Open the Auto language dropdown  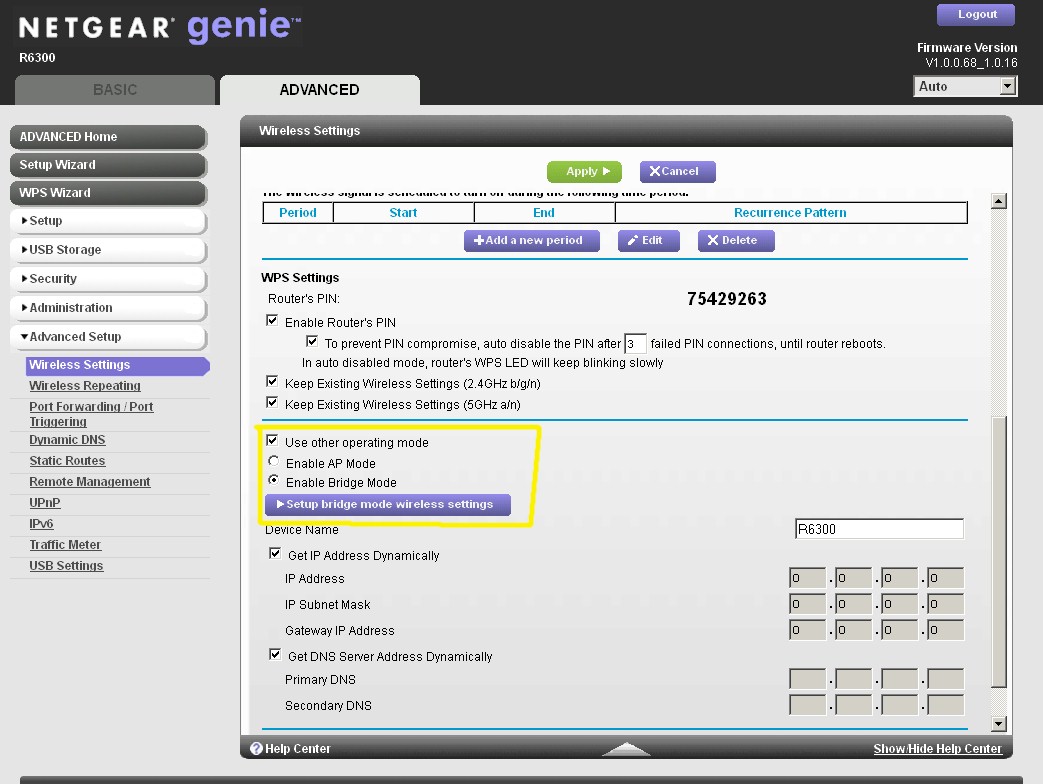click(965, 86)
